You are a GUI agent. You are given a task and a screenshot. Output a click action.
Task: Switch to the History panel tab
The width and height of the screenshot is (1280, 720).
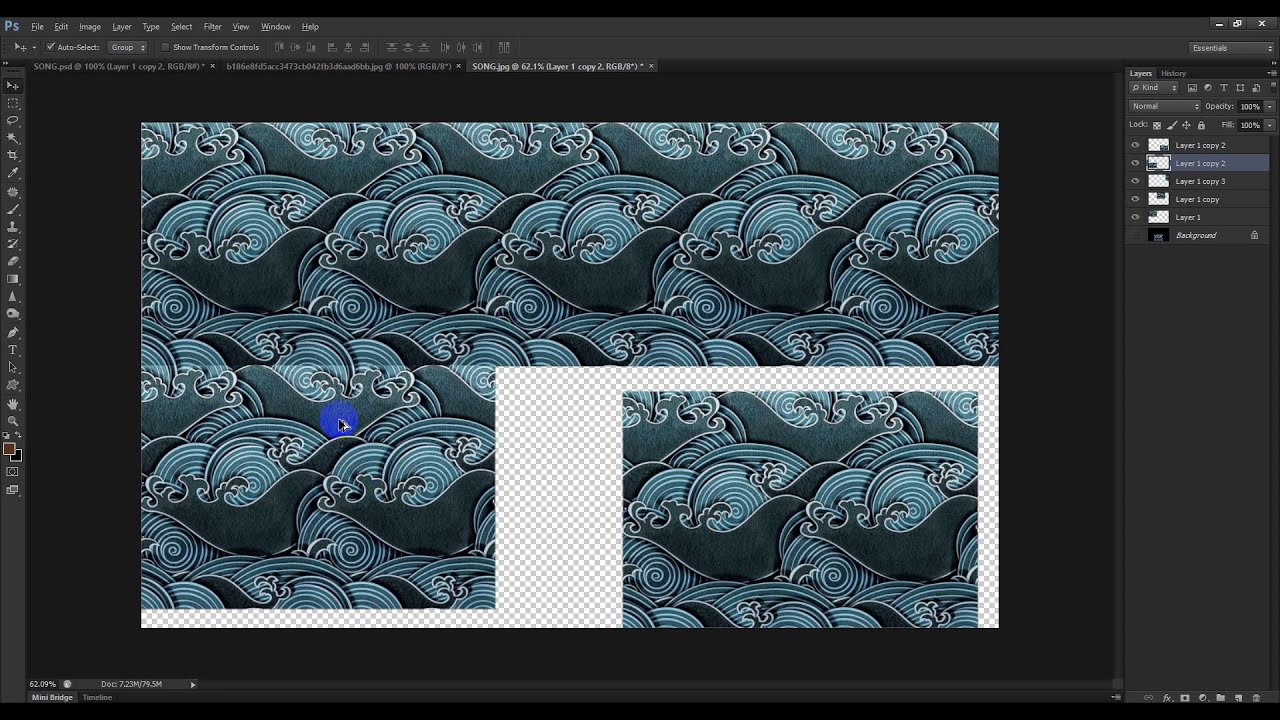click(x=1173, y=73)
